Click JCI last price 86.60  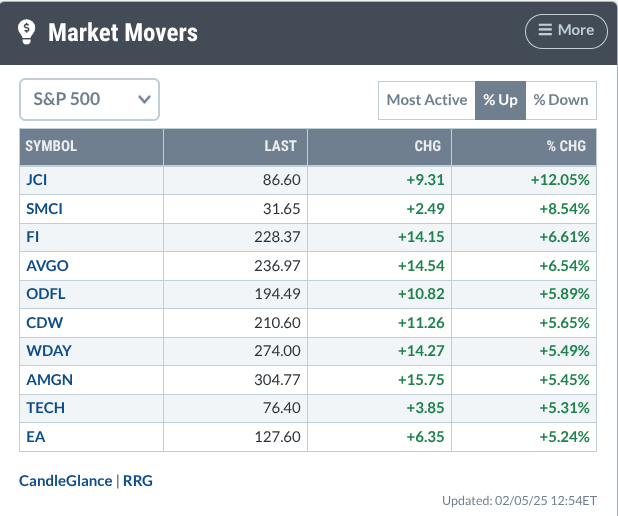click(x=282, y=180)
